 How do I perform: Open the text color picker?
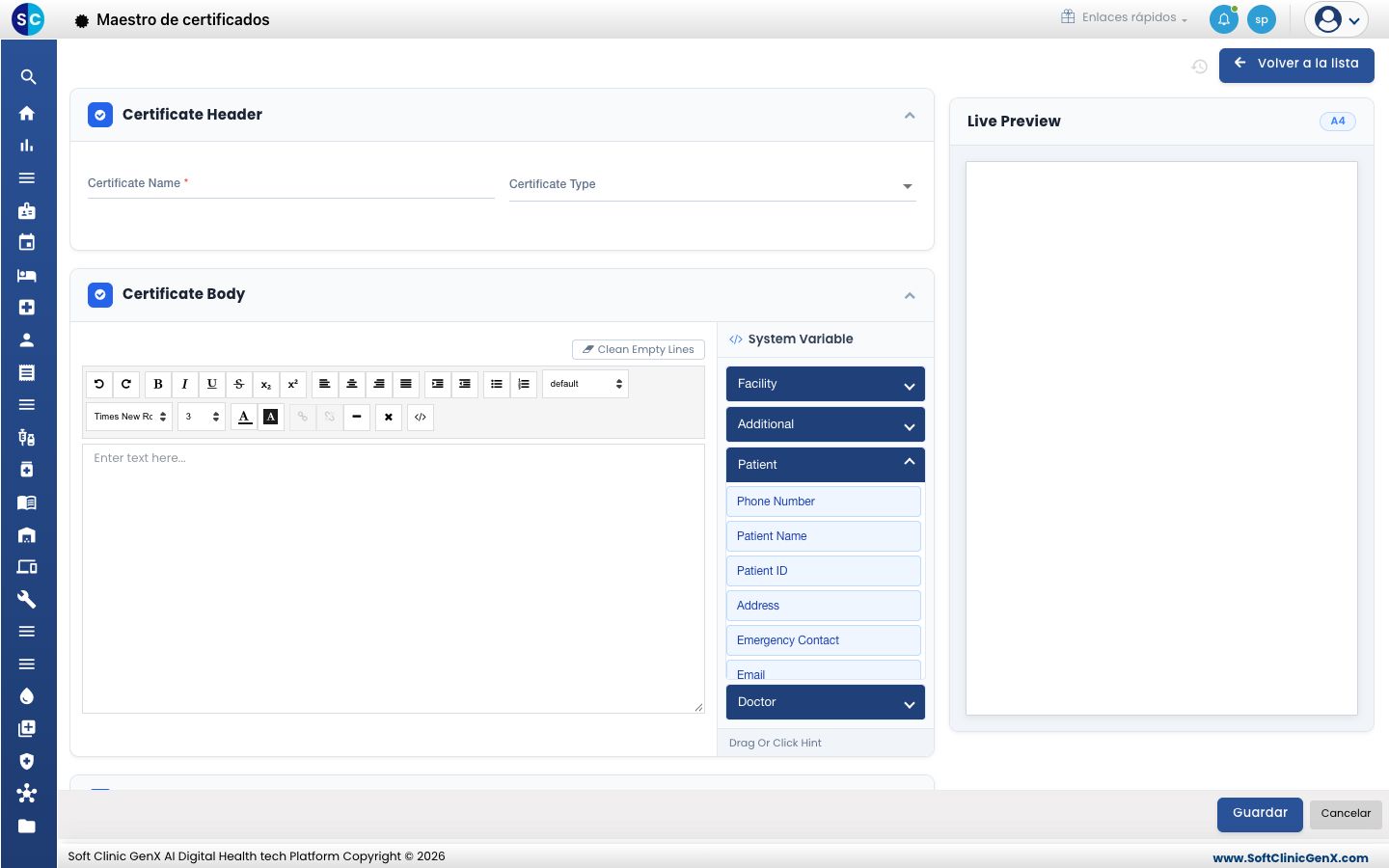point(245,417)
